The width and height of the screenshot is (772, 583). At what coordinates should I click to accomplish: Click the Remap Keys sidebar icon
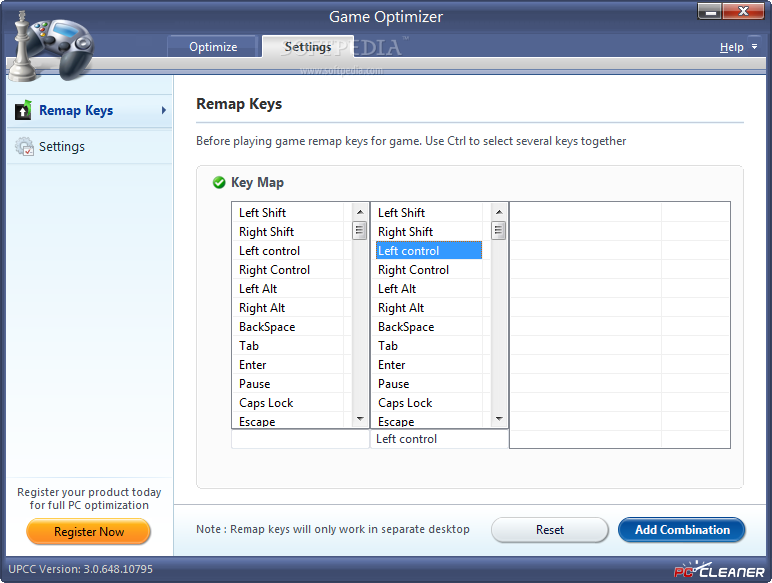(23, 110)
